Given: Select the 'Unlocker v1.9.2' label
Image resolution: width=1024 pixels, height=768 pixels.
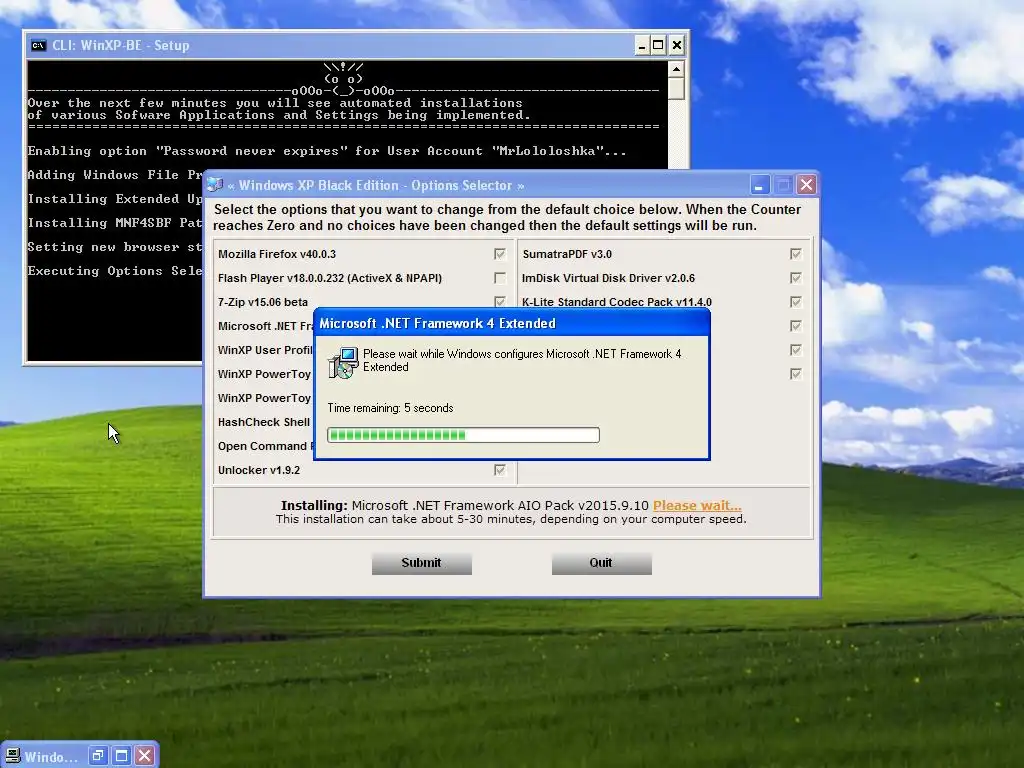Looking at the screenshot, I should 259,470.
